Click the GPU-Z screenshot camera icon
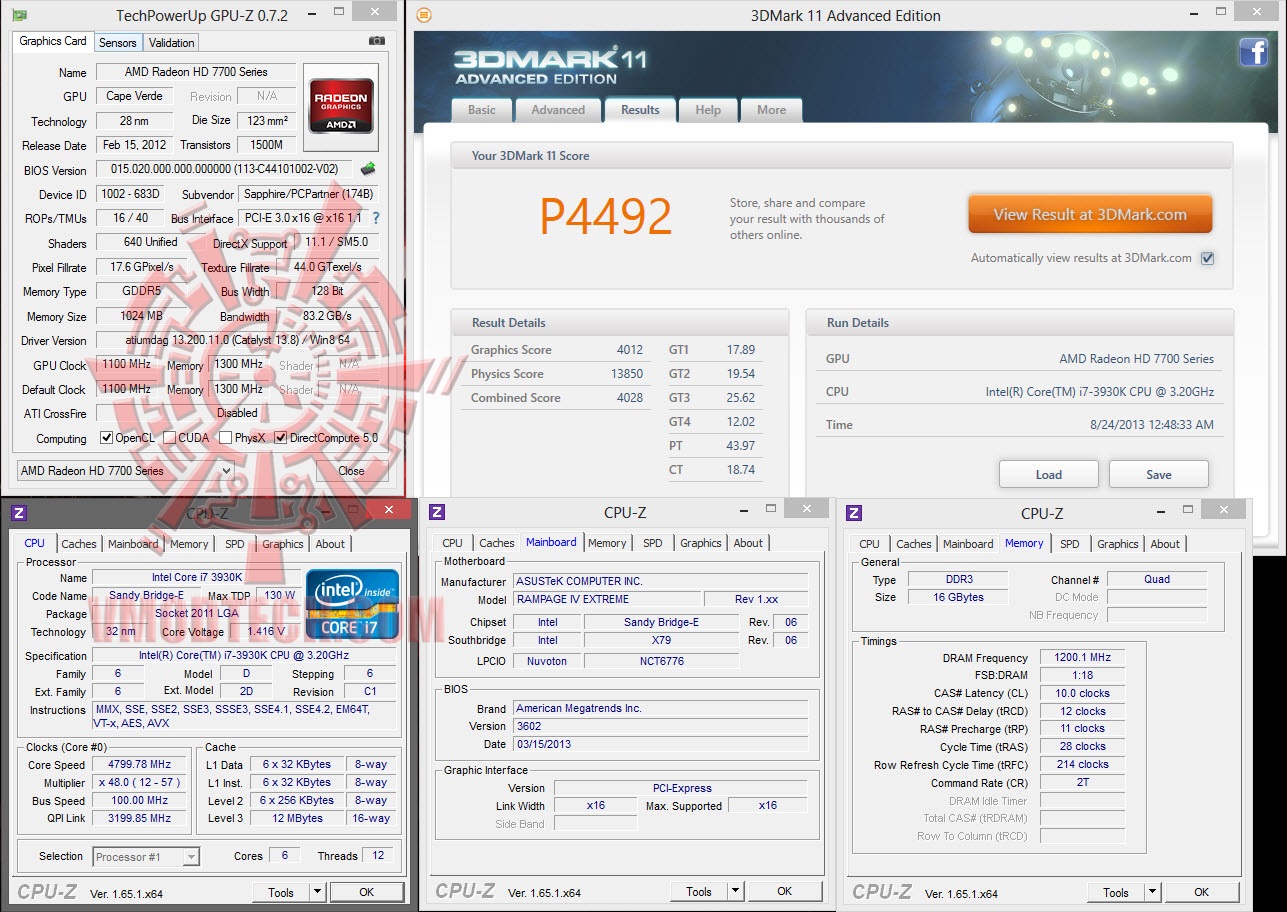Viewport: 1287px width, 912px height. pyautogui.click(x=376, y=41)
